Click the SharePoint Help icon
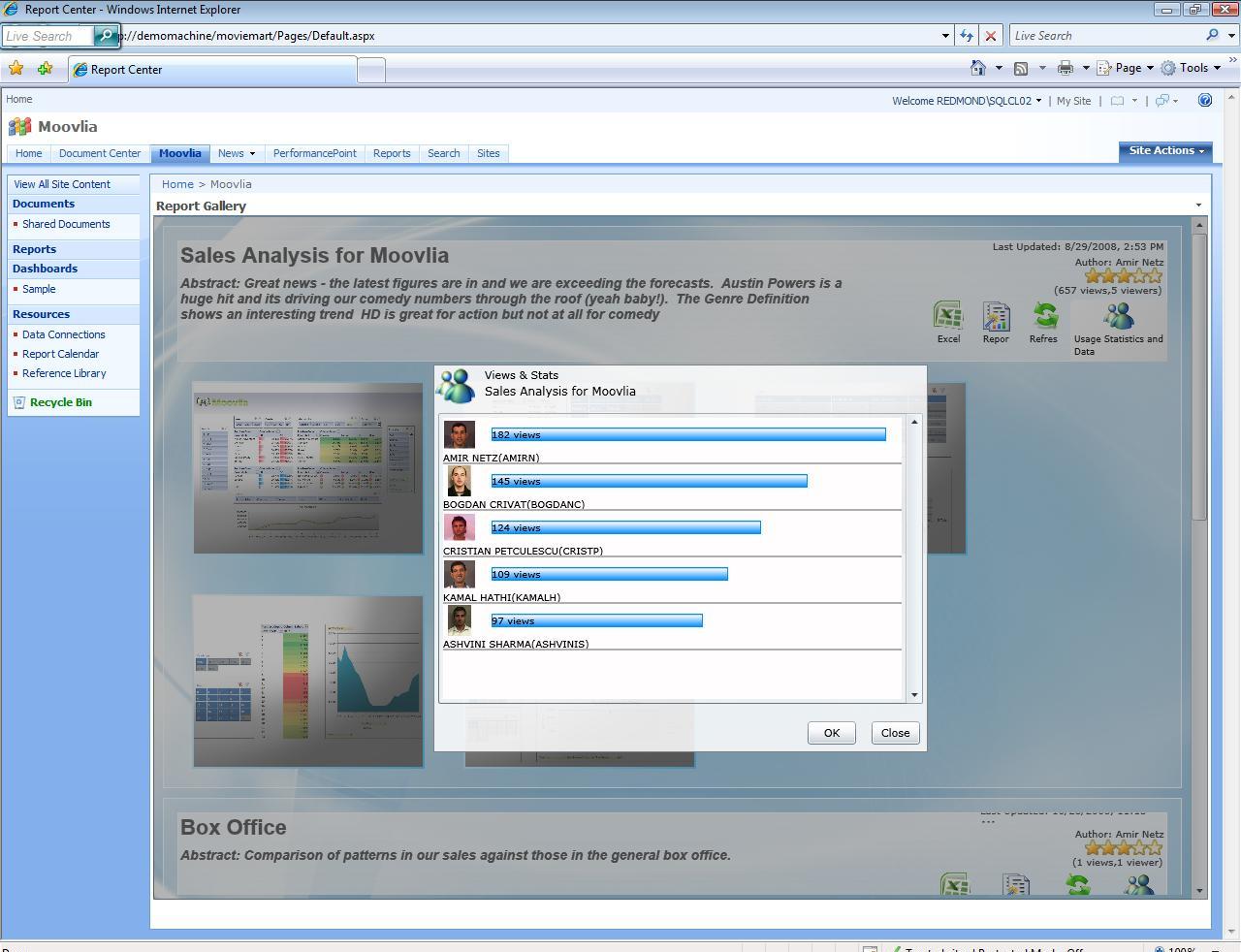Viewport: 1241px width, 952px height. click(x=1205, y=100)
